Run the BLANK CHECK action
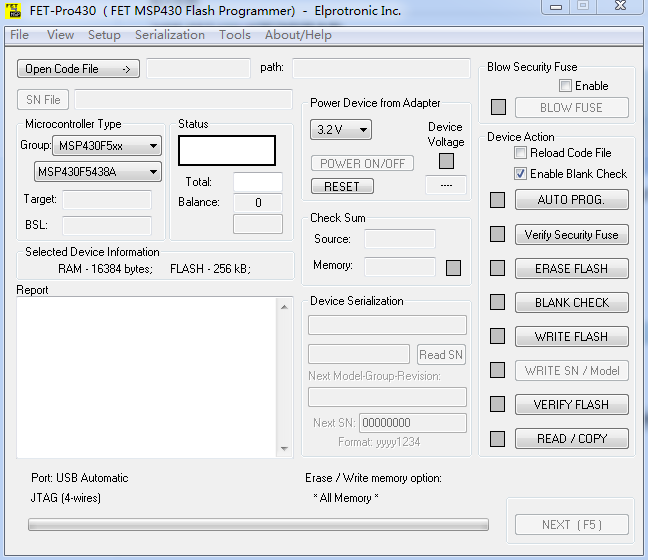648x560 pixels. 572,303
